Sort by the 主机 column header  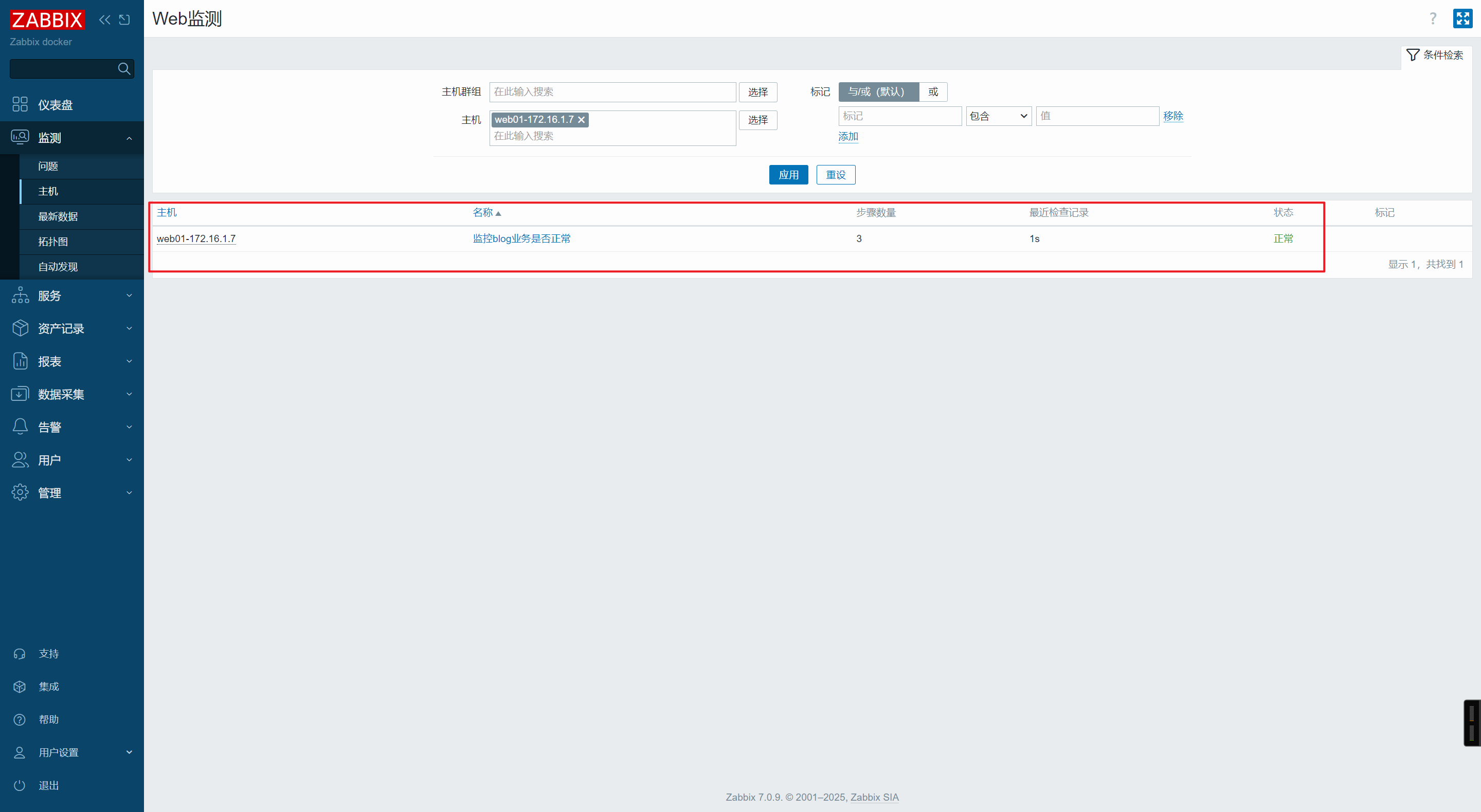(x=167, y=213)
